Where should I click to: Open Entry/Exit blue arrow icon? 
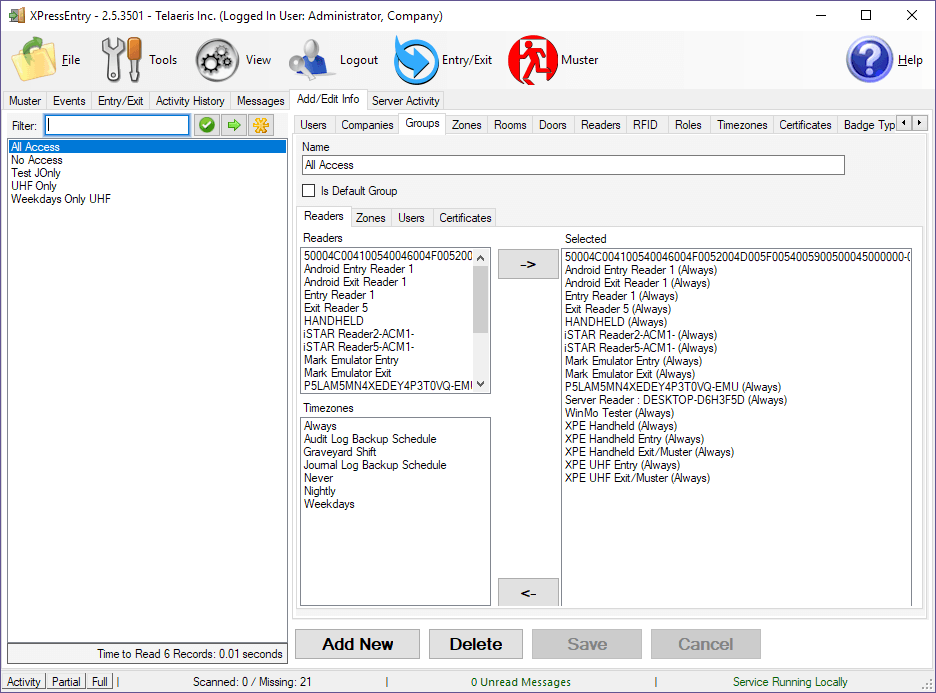click(415, 60)
